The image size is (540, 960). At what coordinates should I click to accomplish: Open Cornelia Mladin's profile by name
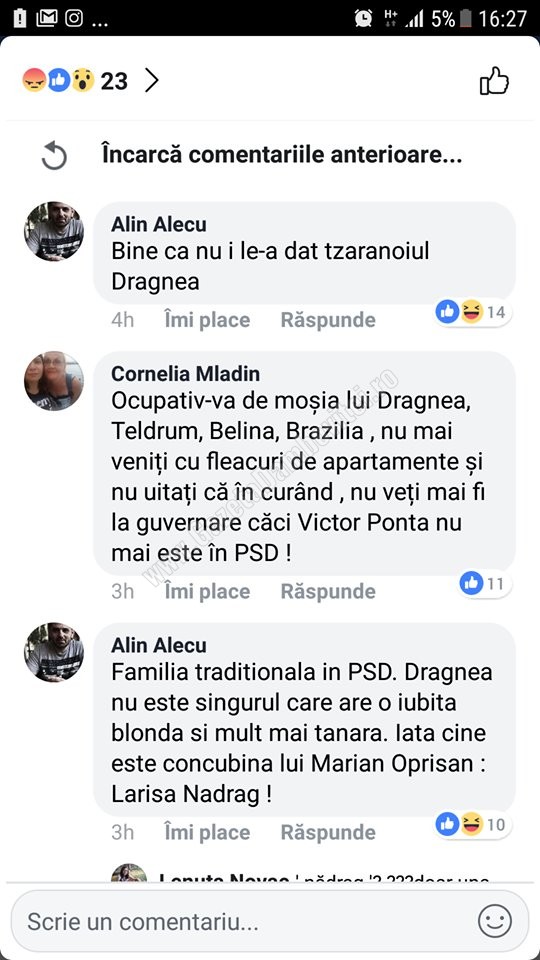click(186, 373)
